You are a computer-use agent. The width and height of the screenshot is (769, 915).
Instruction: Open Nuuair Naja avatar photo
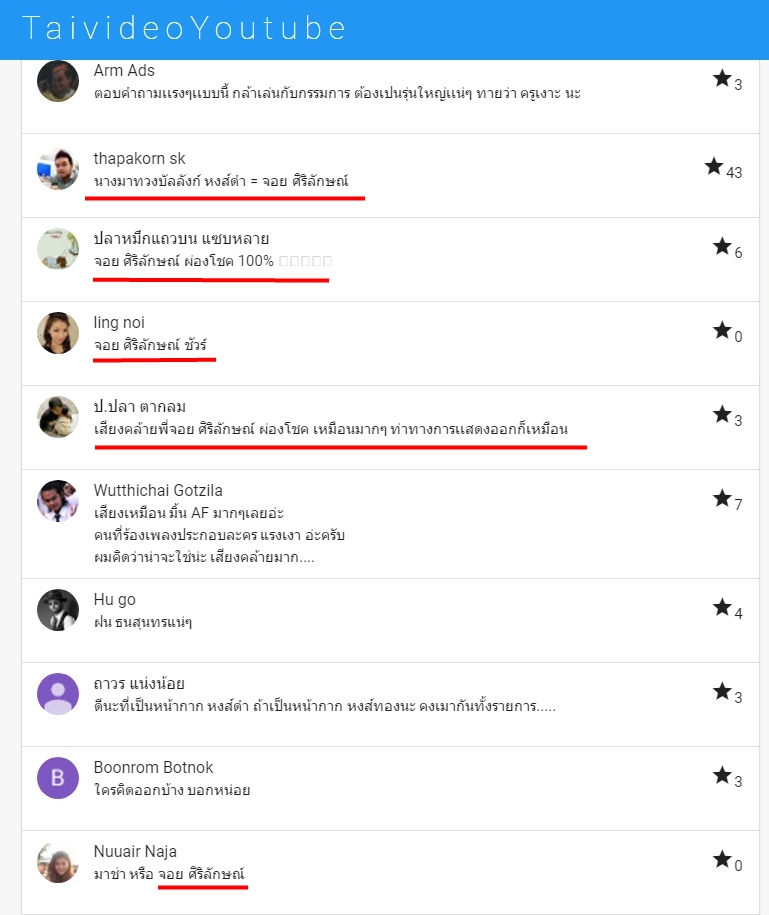58,862
